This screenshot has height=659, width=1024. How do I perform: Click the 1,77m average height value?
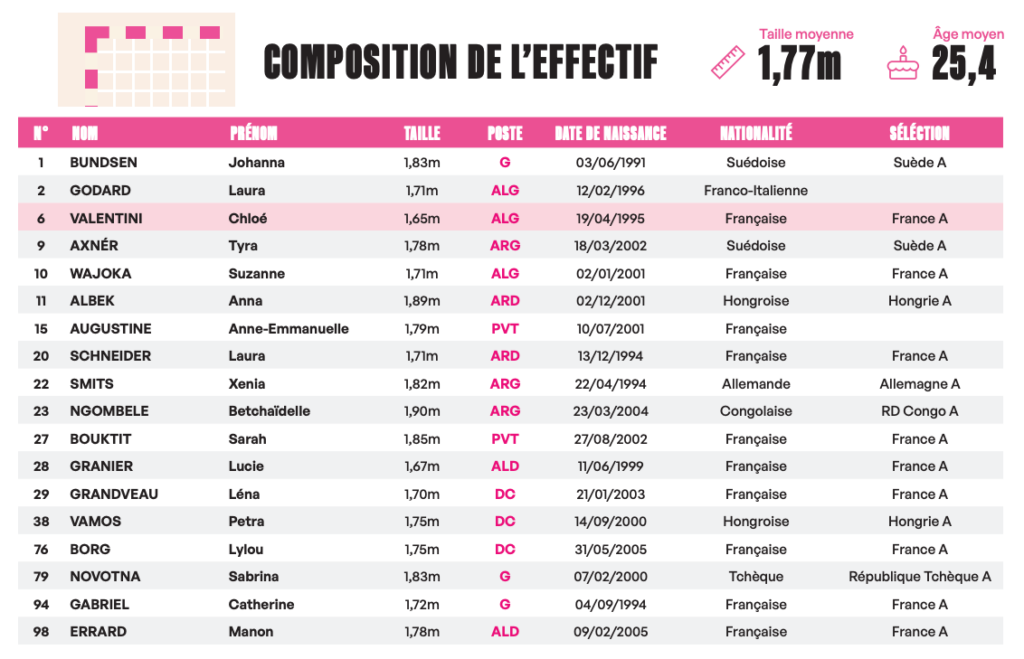(799, 65)
